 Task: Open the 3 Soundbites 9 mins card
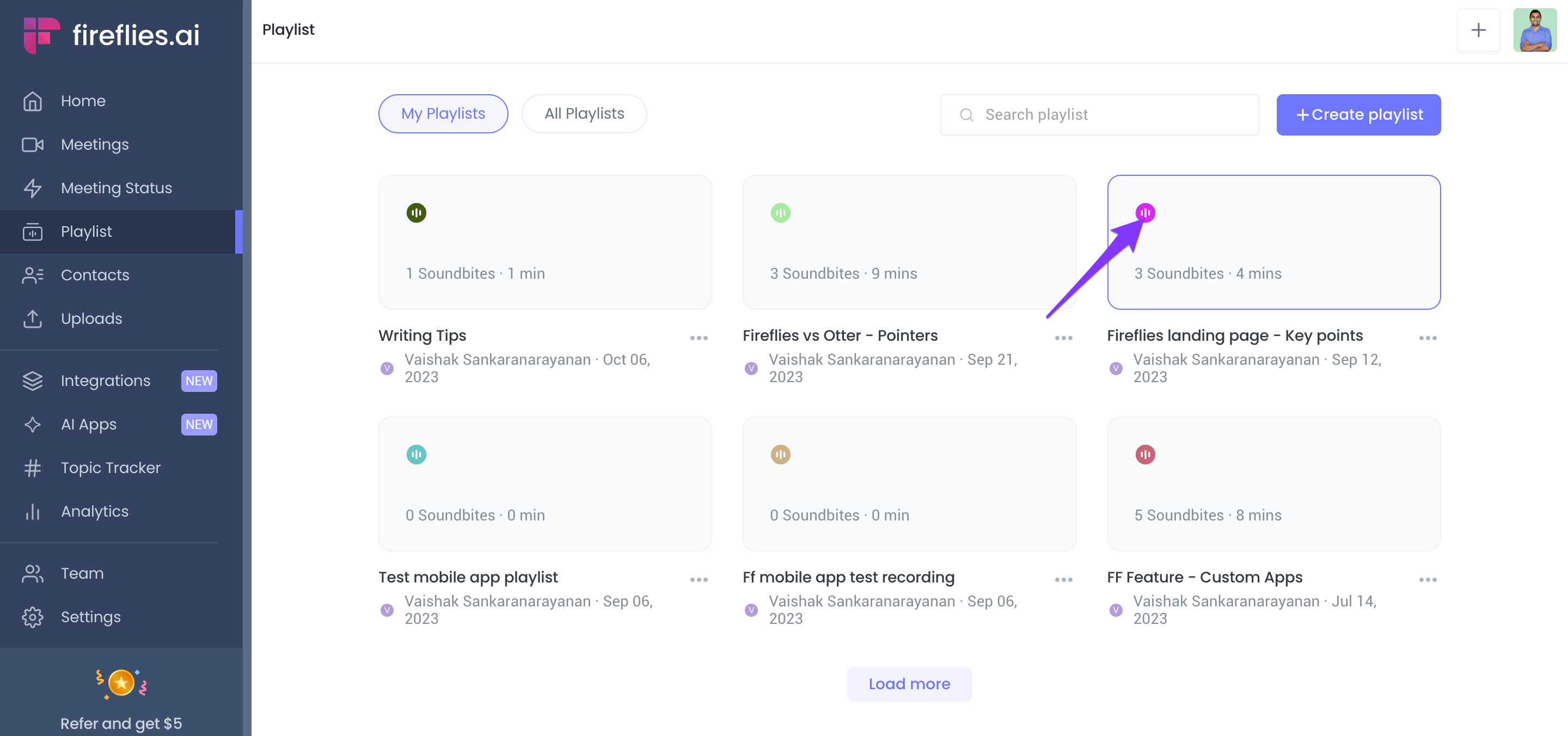point(909,242)
